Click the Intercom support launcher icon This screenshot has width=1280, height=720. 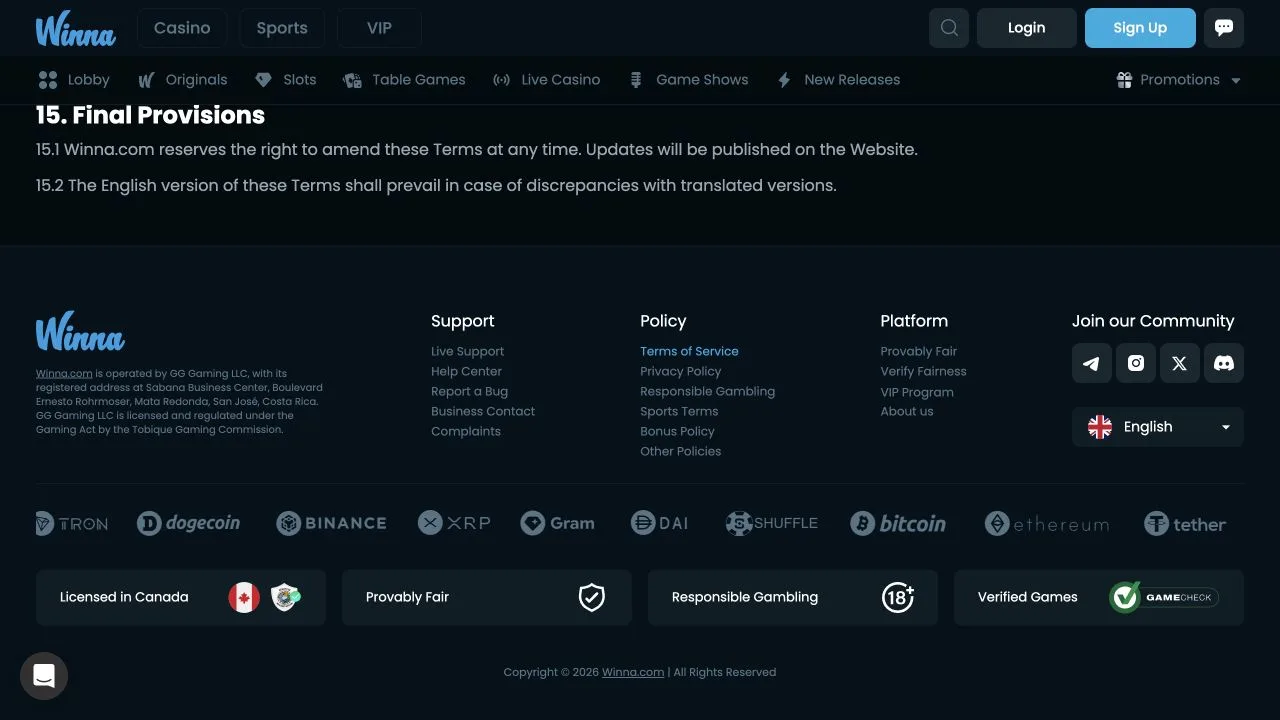pyautogui.click(x=44, y=676)
